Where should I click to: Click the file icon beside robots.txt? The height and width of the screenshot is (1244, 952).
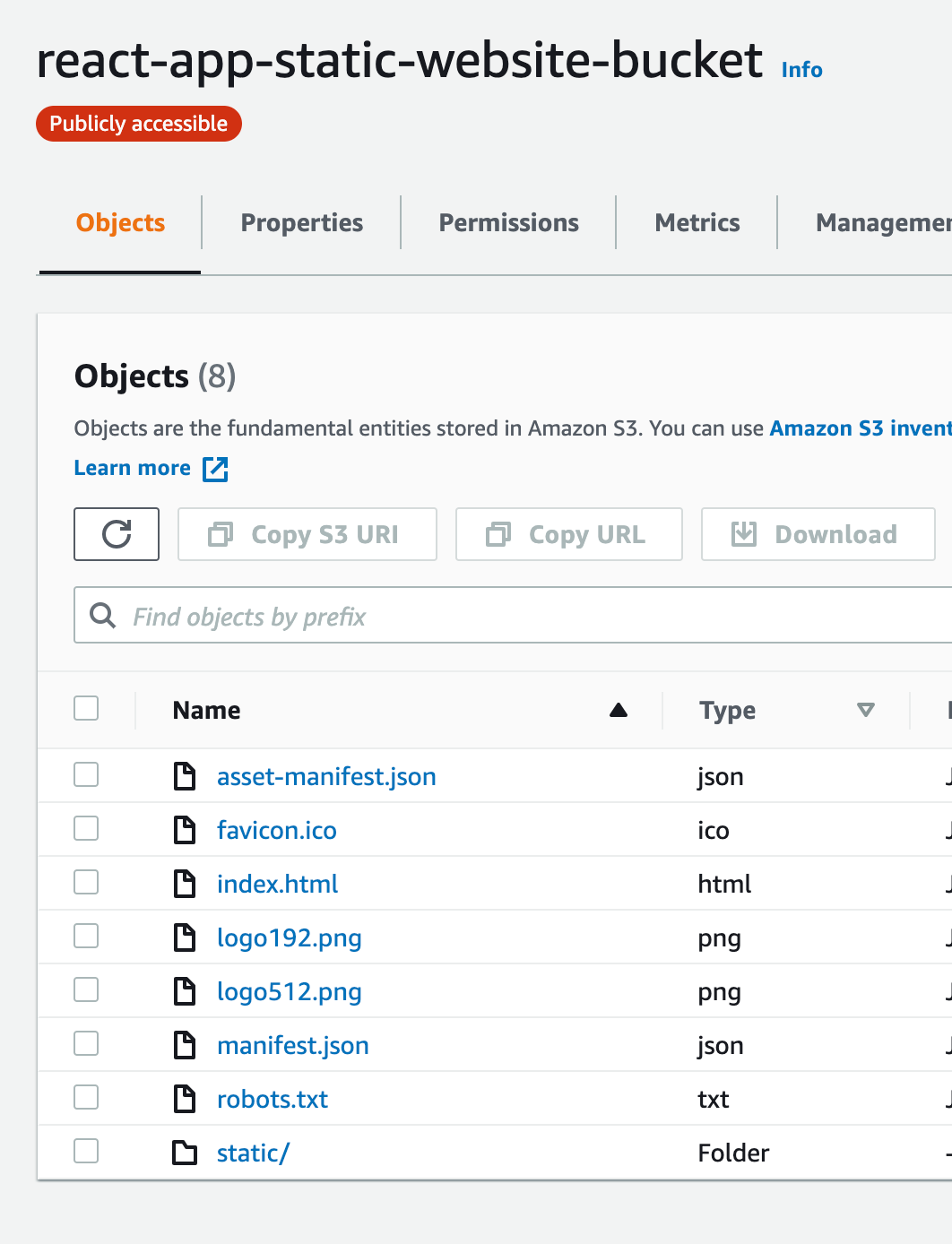[185, 1099]
